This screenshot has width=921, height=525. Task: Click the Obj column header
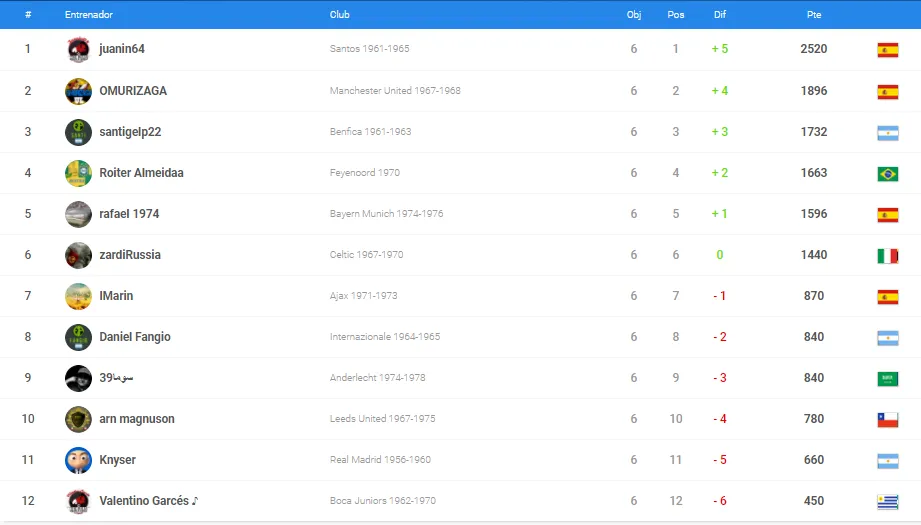pyautogui.click(x=634, y=15)
